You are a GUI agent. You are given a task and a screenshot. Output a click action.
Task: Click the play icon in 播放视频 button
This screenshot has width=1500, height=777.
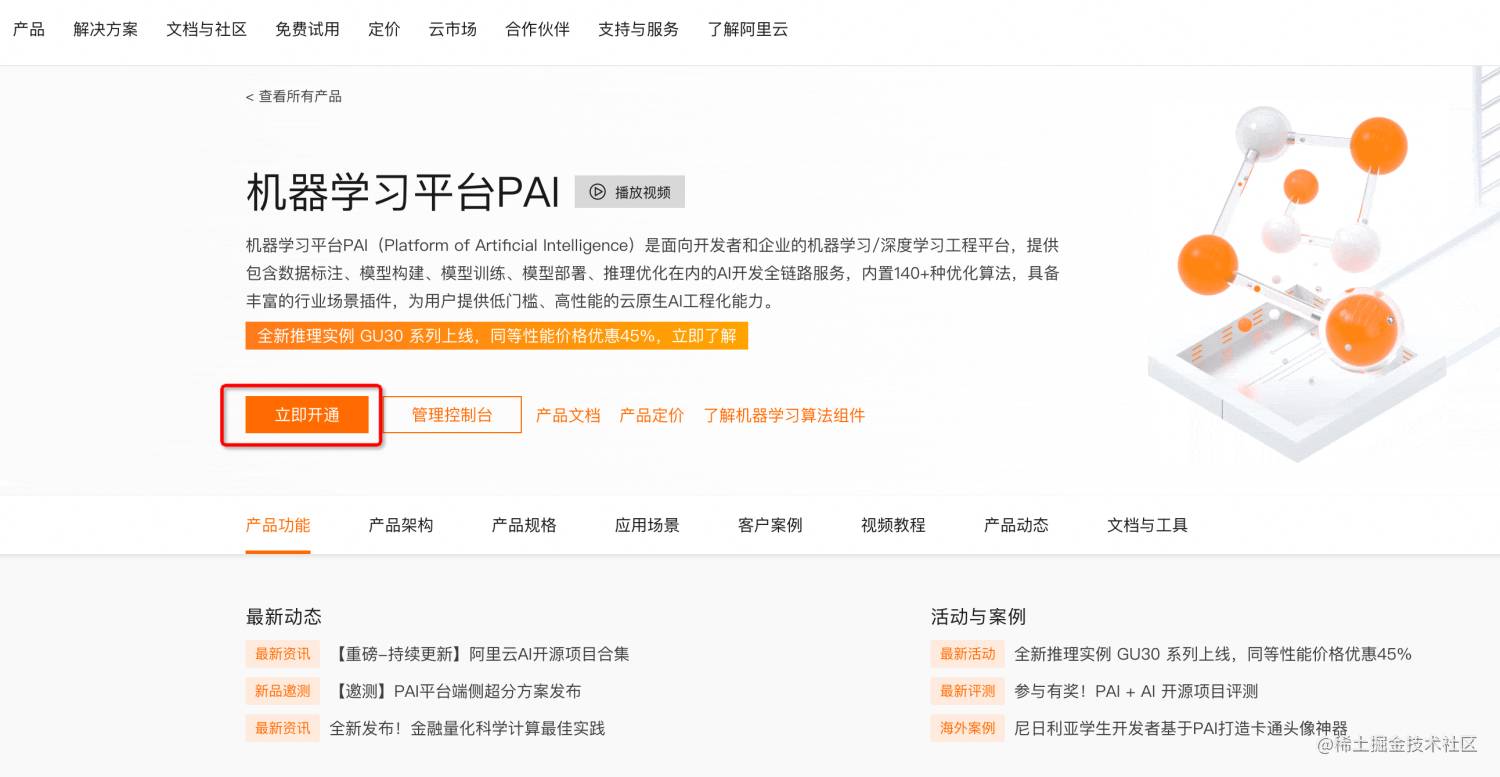coord(598,192)
